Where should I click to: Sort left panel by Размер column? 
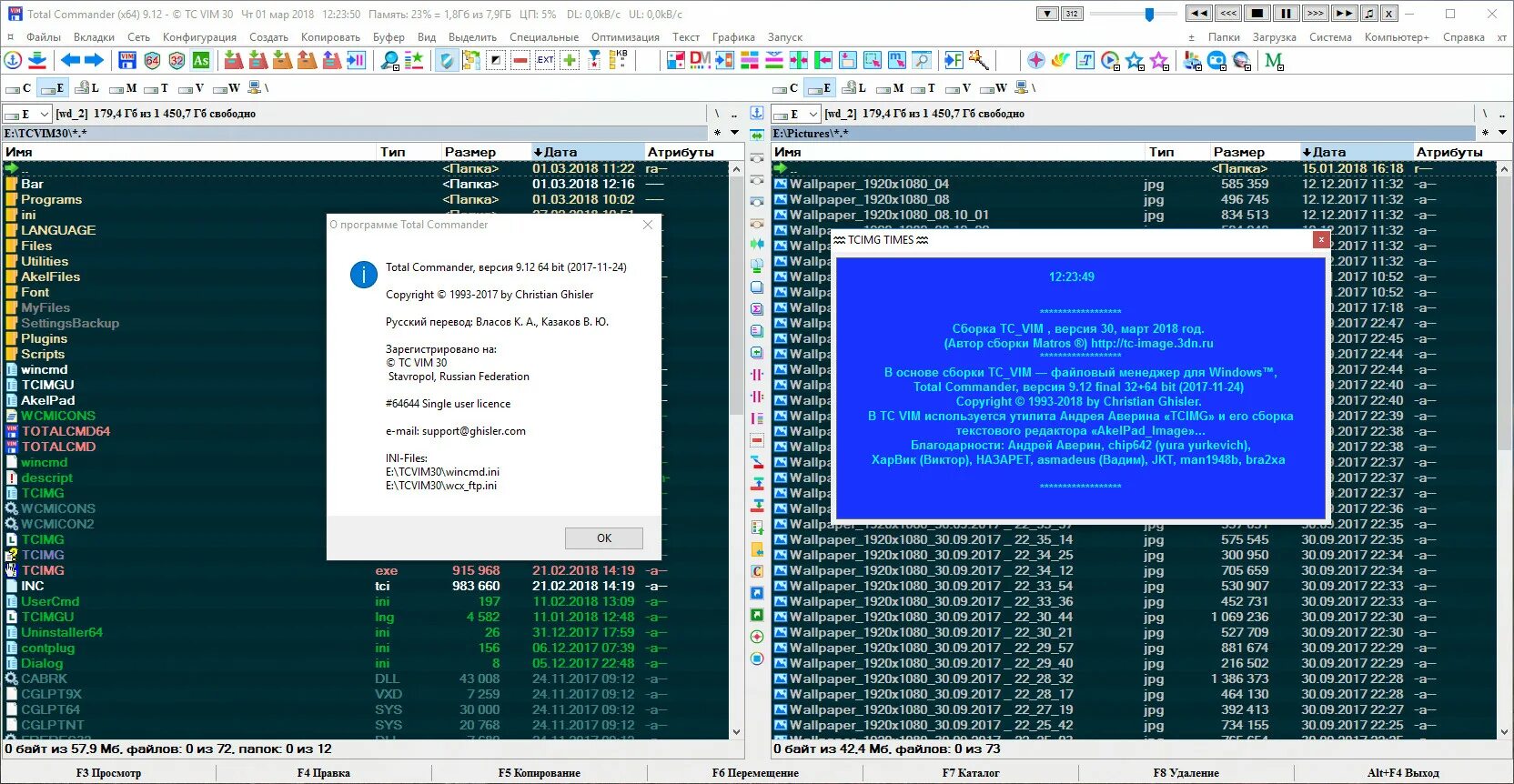tap(485, 152)
